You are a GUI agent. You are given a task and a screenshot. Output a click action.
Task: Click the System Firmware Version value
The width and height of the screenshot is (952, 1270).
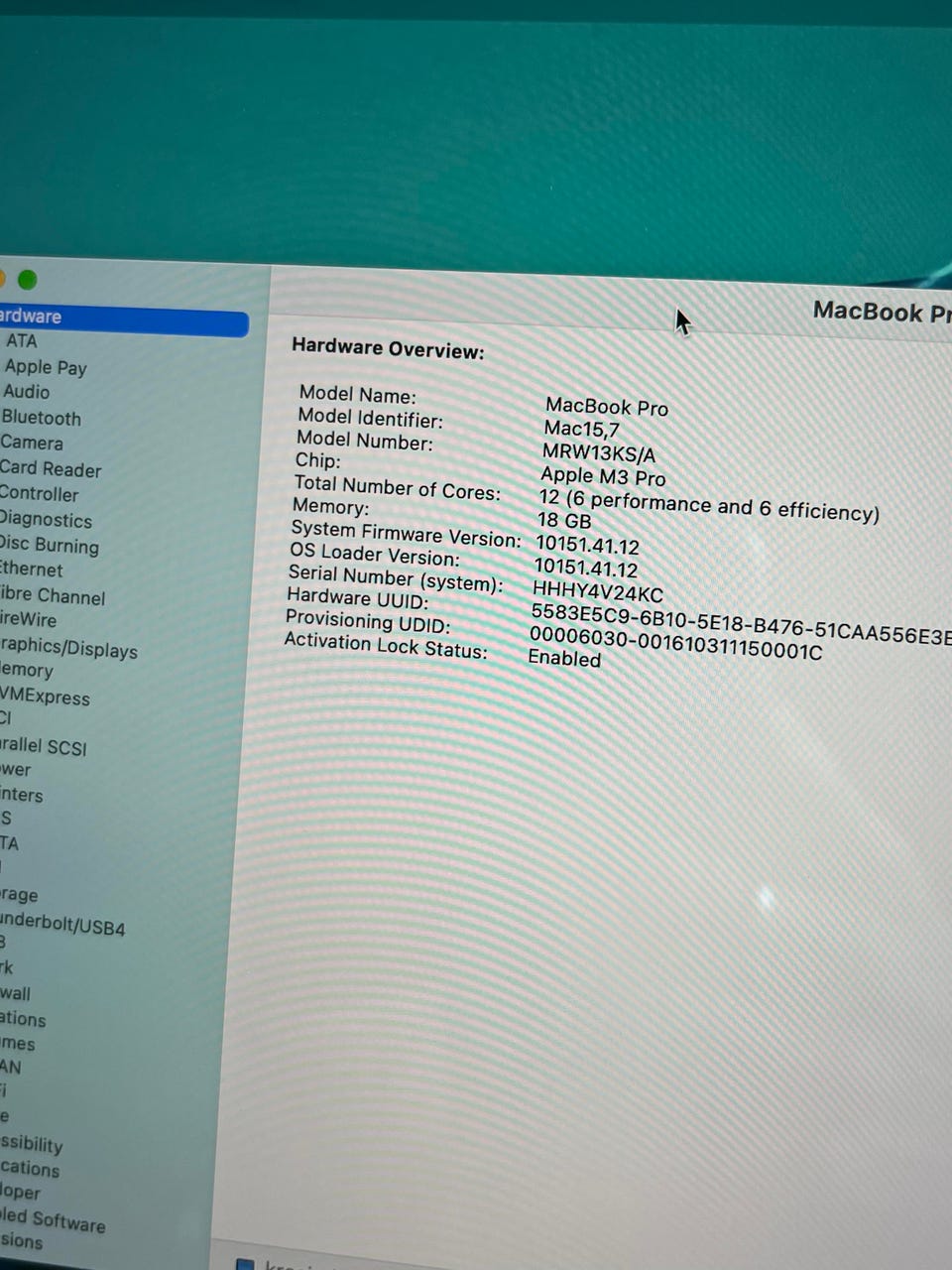coord(587,545)
